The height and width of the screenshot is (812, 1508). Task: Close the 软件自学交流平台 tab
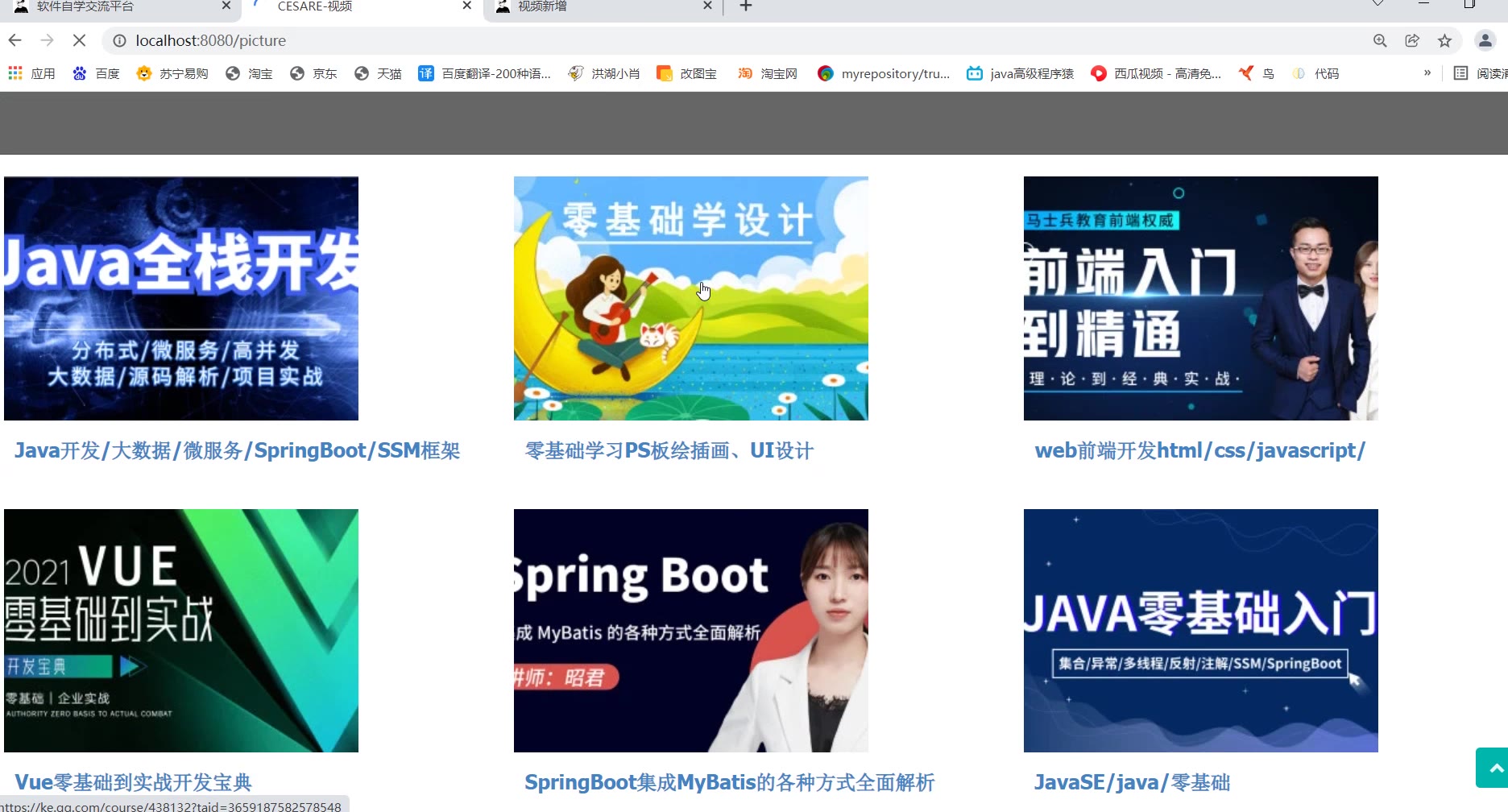pyautogui.click(x=226, y=6)
